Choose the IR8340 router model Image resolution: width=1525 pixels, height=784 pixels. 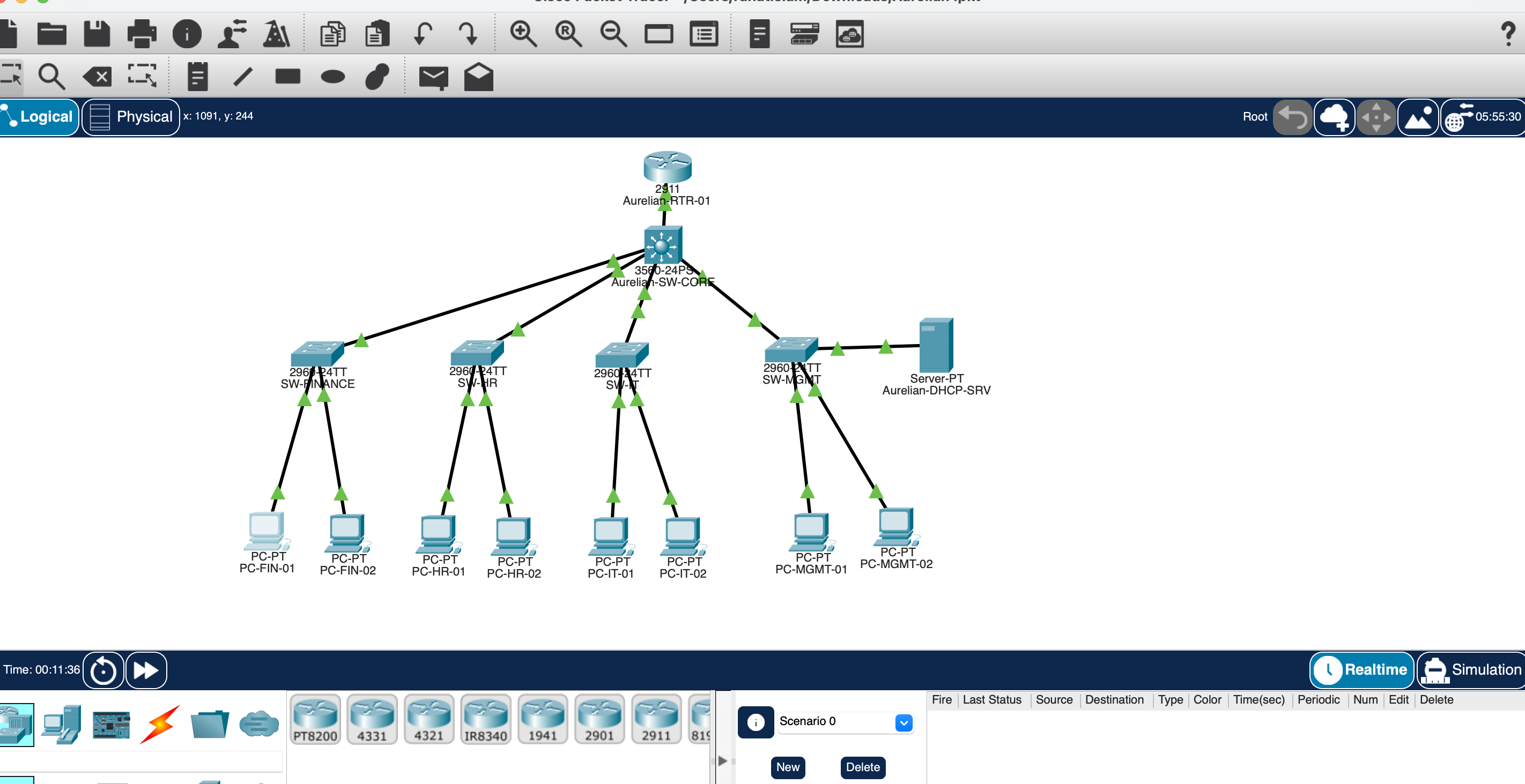point(485,719)
